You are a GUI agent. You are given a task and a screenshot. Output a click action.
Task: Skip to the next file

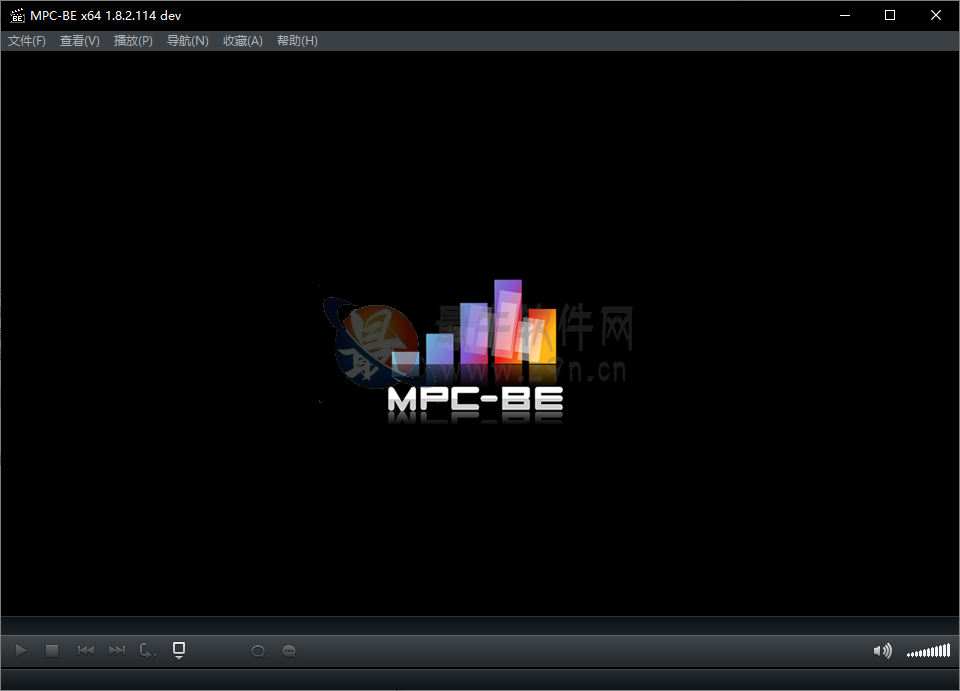pyautogui.click(x=117, y=651)
